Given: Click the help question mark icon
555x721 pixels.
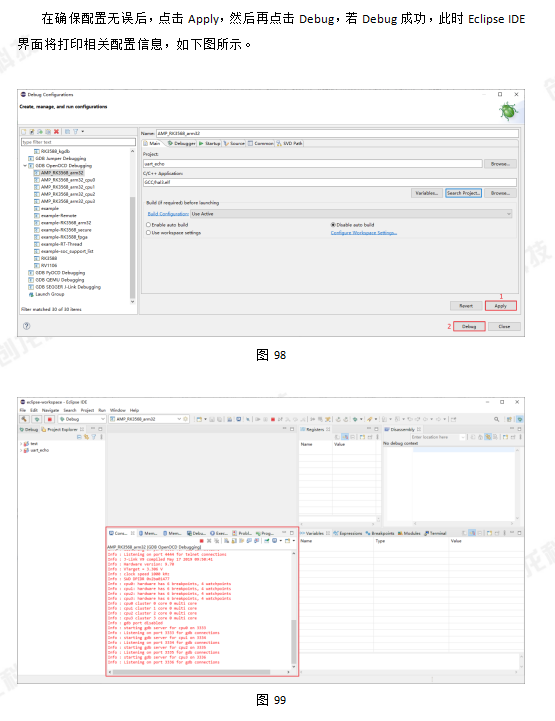Looking at the screenshot, I should pos(27,326).
